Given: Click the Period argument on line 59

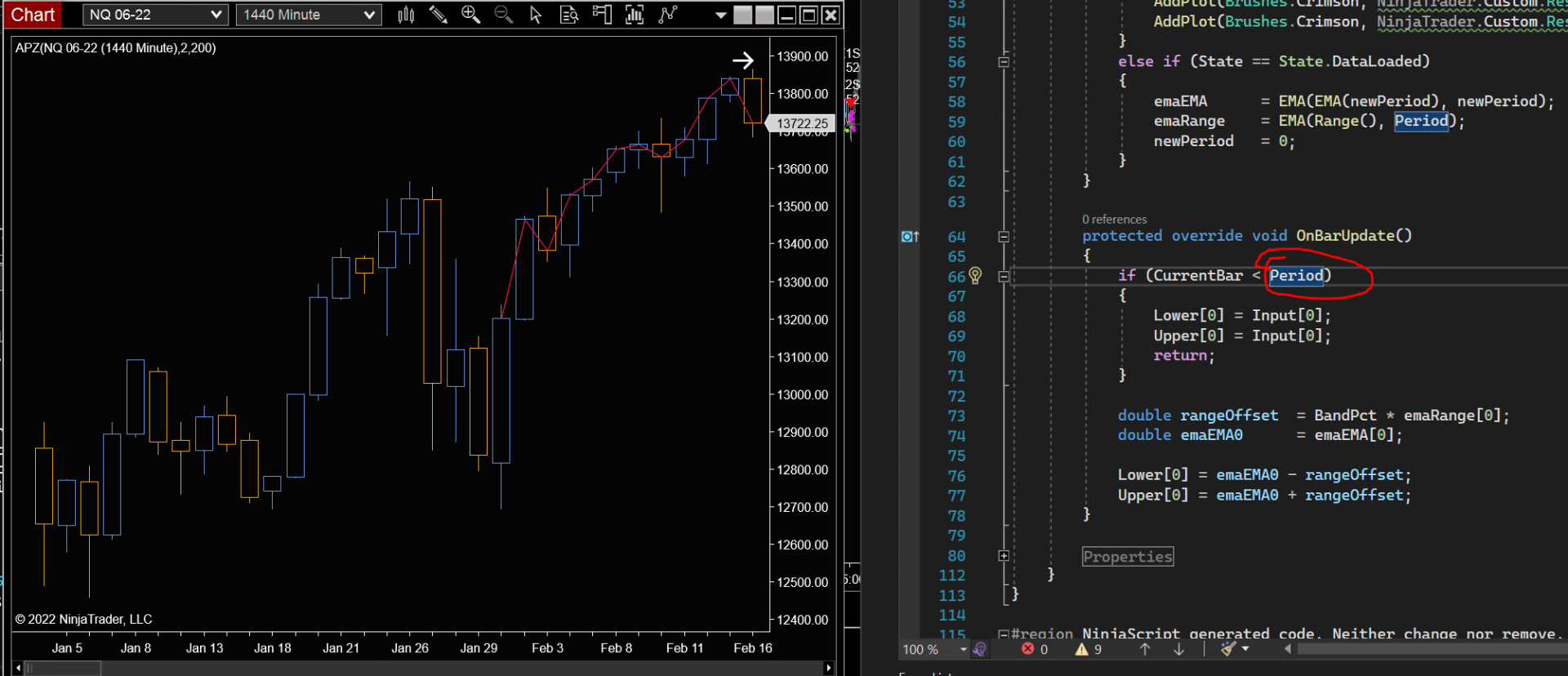Looking at the screenshot, I should [x=1421, y=121].
